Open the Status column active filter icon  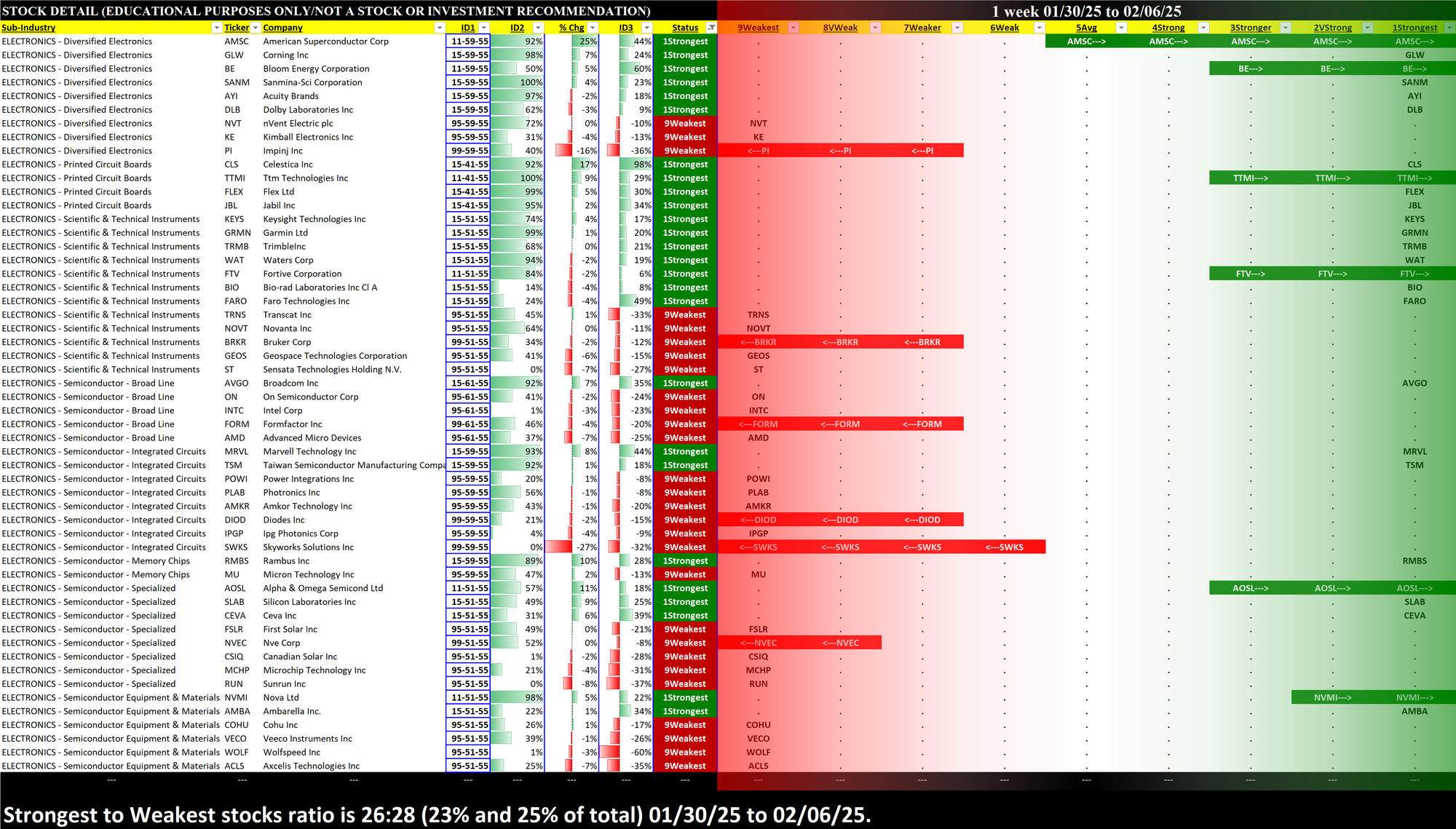coord(711,28)
